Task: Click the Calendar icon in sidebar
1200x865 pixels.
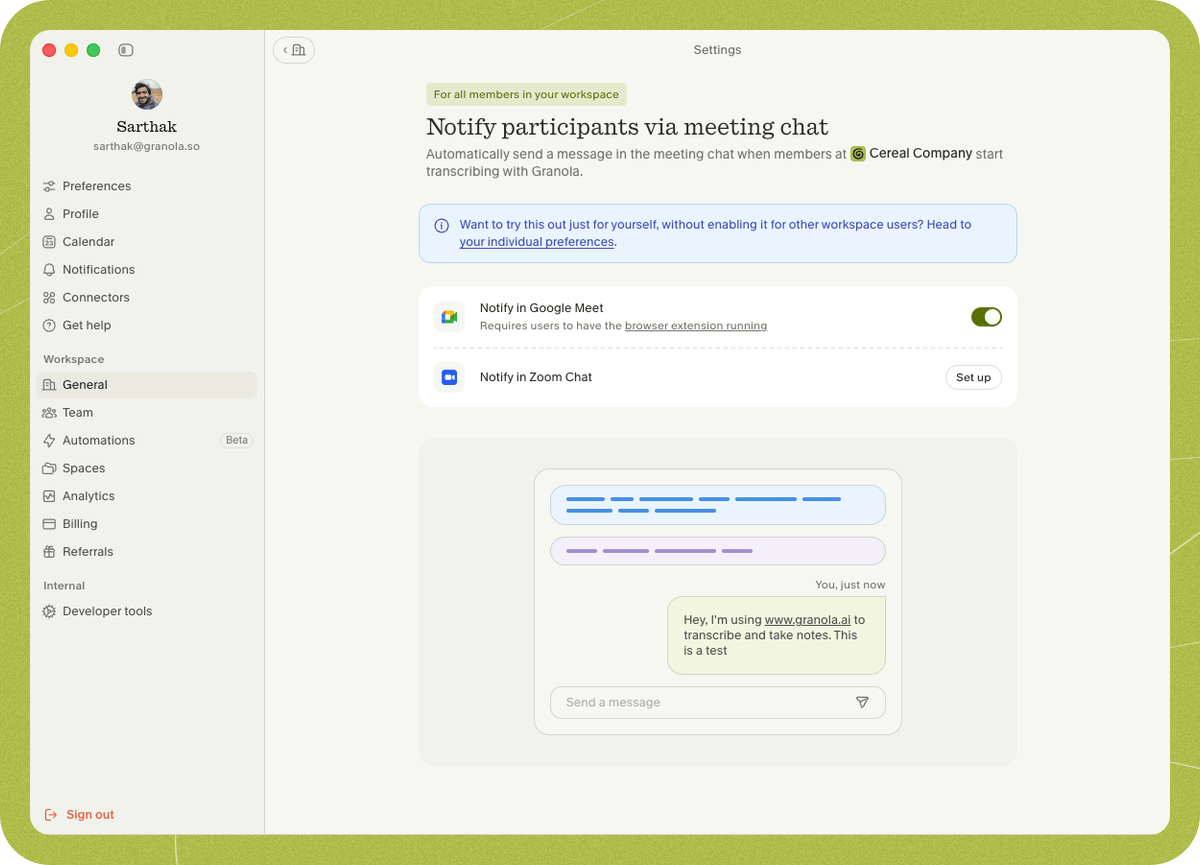Action: 49,242
